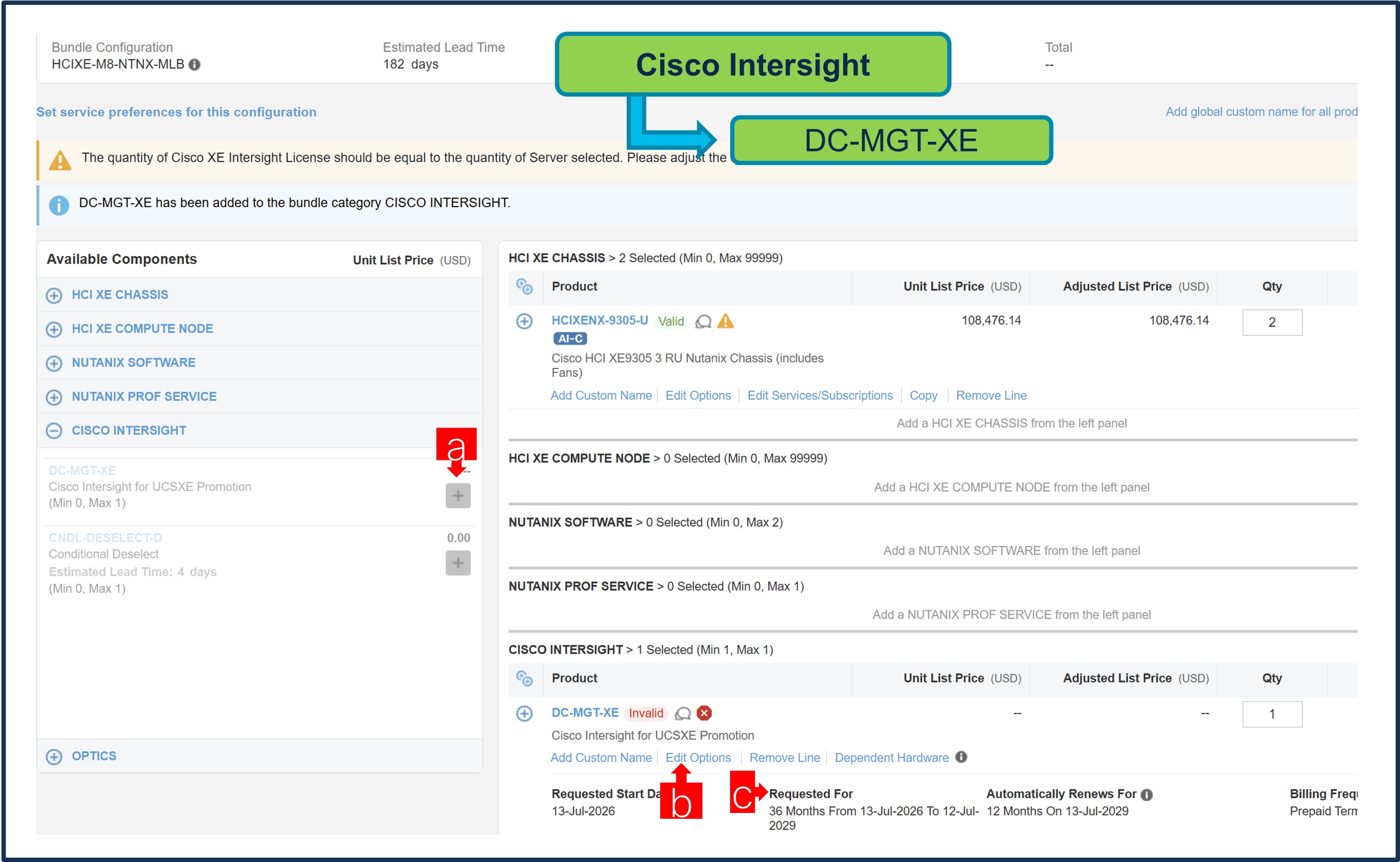
Task: Click the HCIXENX-9305-U quantity field
Action: pos(1272,322)
